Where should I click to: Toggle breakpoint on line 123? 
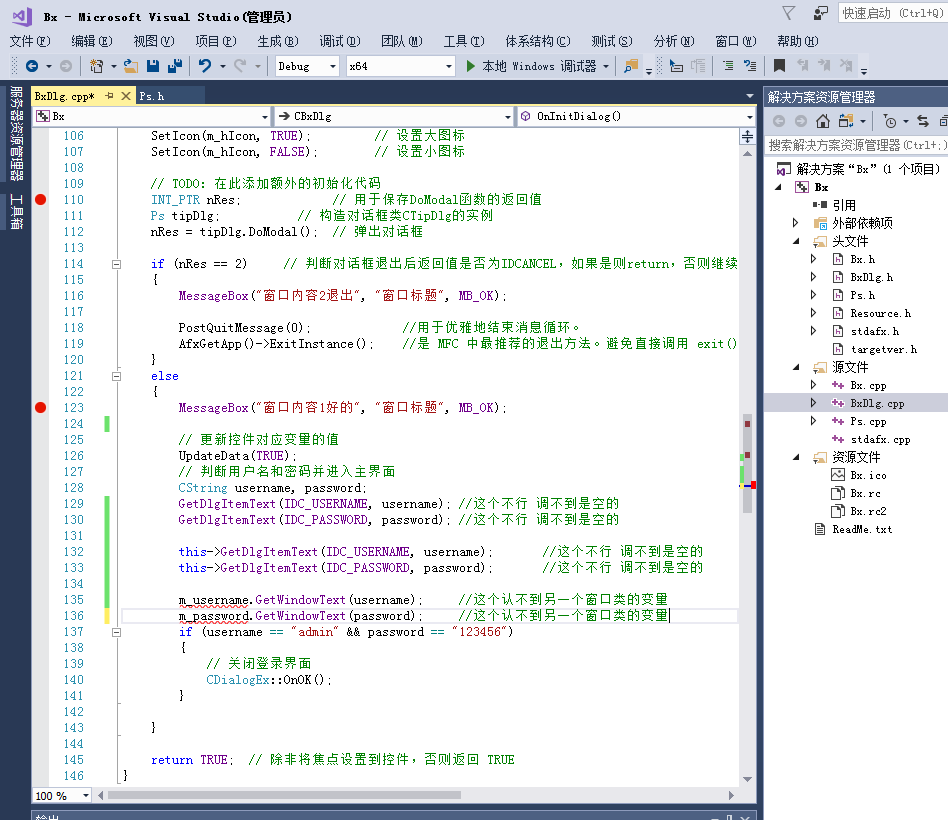click(41, 408)
